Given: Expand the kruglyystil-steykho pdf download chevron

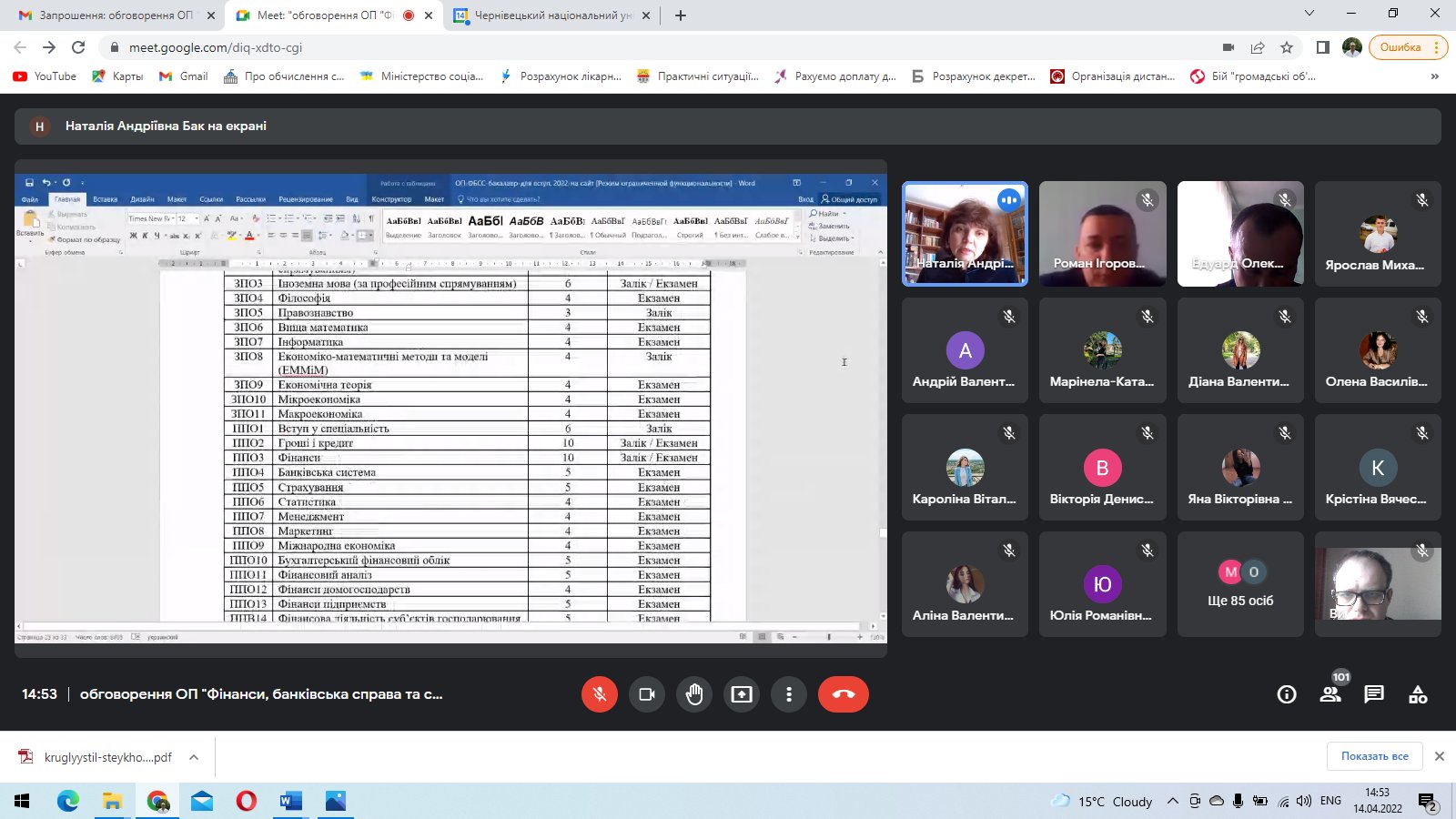Looking at the screenshot, I should point(194,757).
